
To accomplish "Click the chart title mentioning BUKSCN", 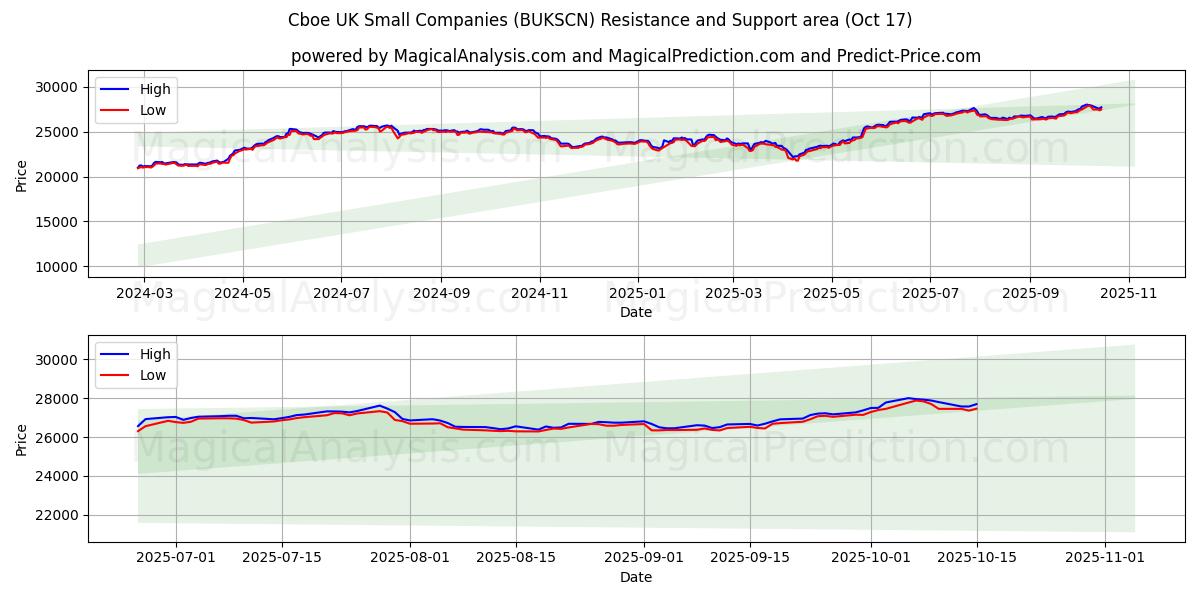I will 600,20.
